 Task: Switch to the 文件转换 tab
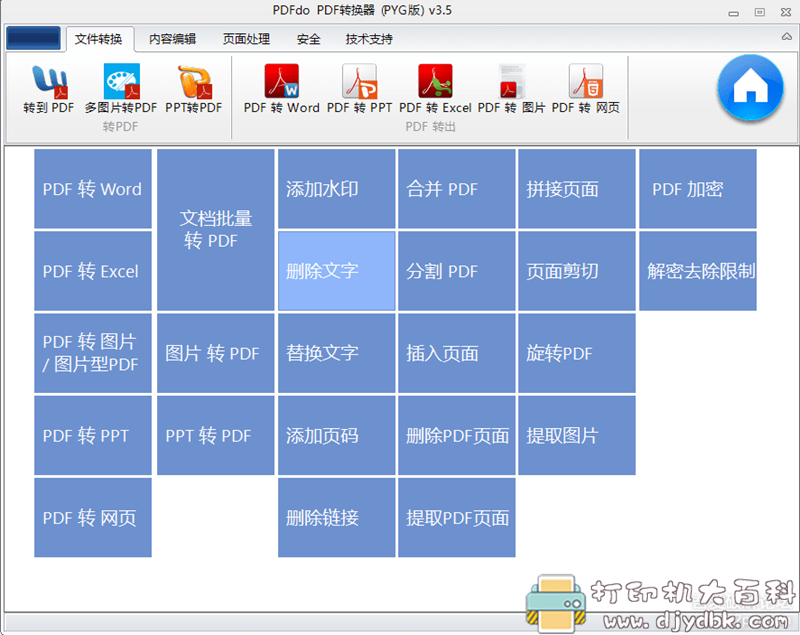point(98,39)
